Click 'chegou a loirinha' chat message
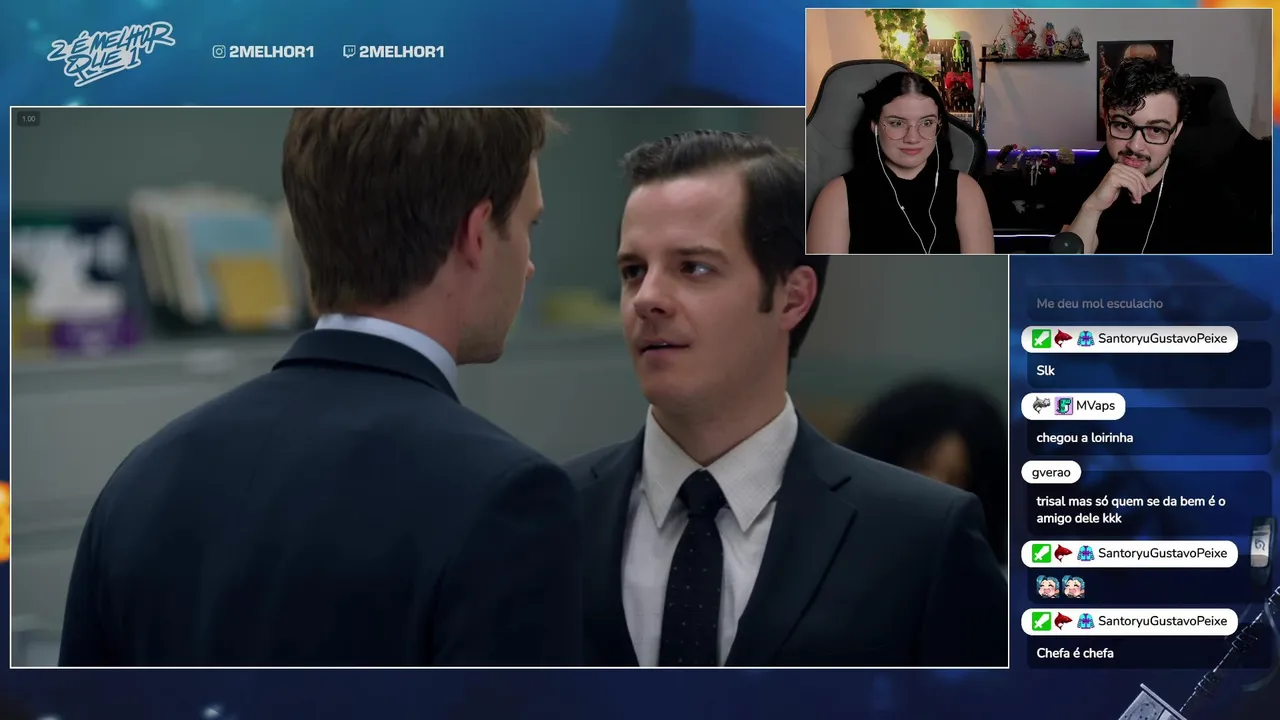This screenshot has width=1280, height=720. (x=1085, y=438)
